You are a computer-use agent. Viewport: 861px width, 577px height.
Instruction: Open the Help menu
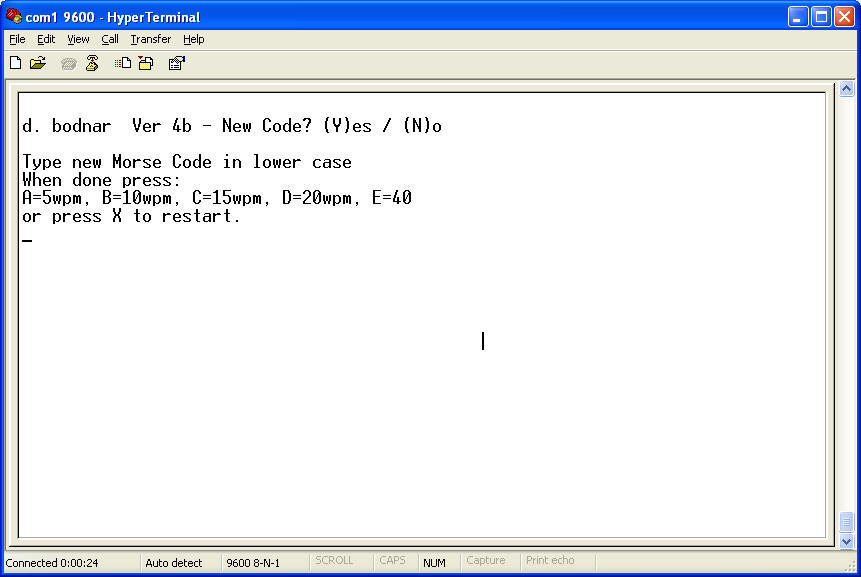[x=194, y=39]
